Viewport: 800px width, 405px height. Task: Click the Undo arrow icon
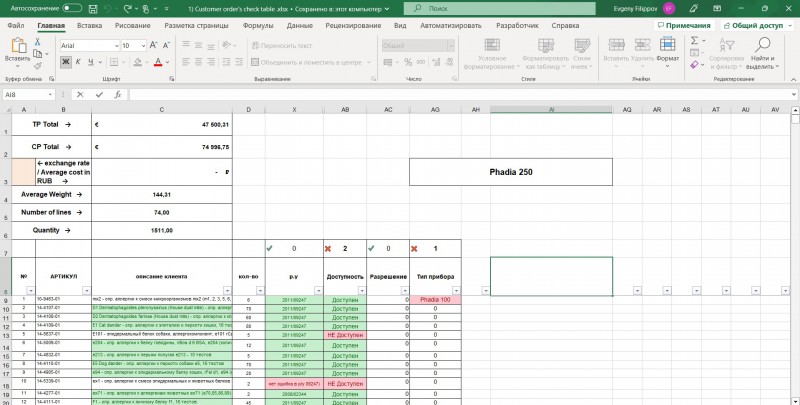point(107,9)
